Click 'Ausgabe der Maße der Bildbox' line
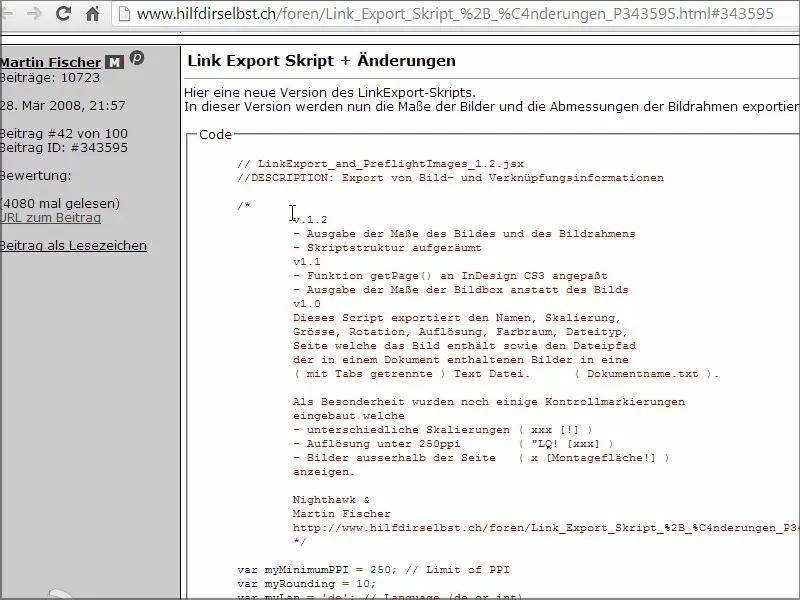Viewport: 800px width, 600px height. [461, 290]
